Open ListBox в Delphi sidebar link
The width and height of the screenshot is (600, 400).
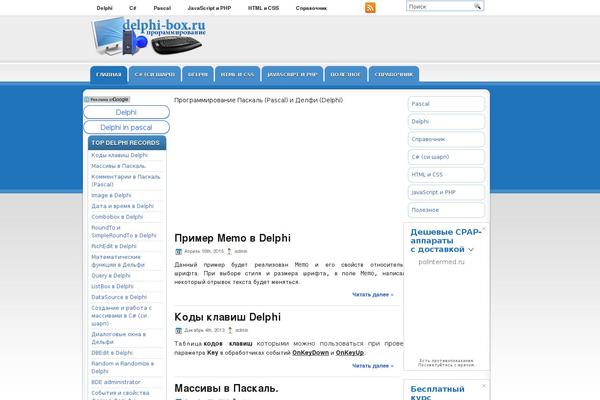coord(112,286)
